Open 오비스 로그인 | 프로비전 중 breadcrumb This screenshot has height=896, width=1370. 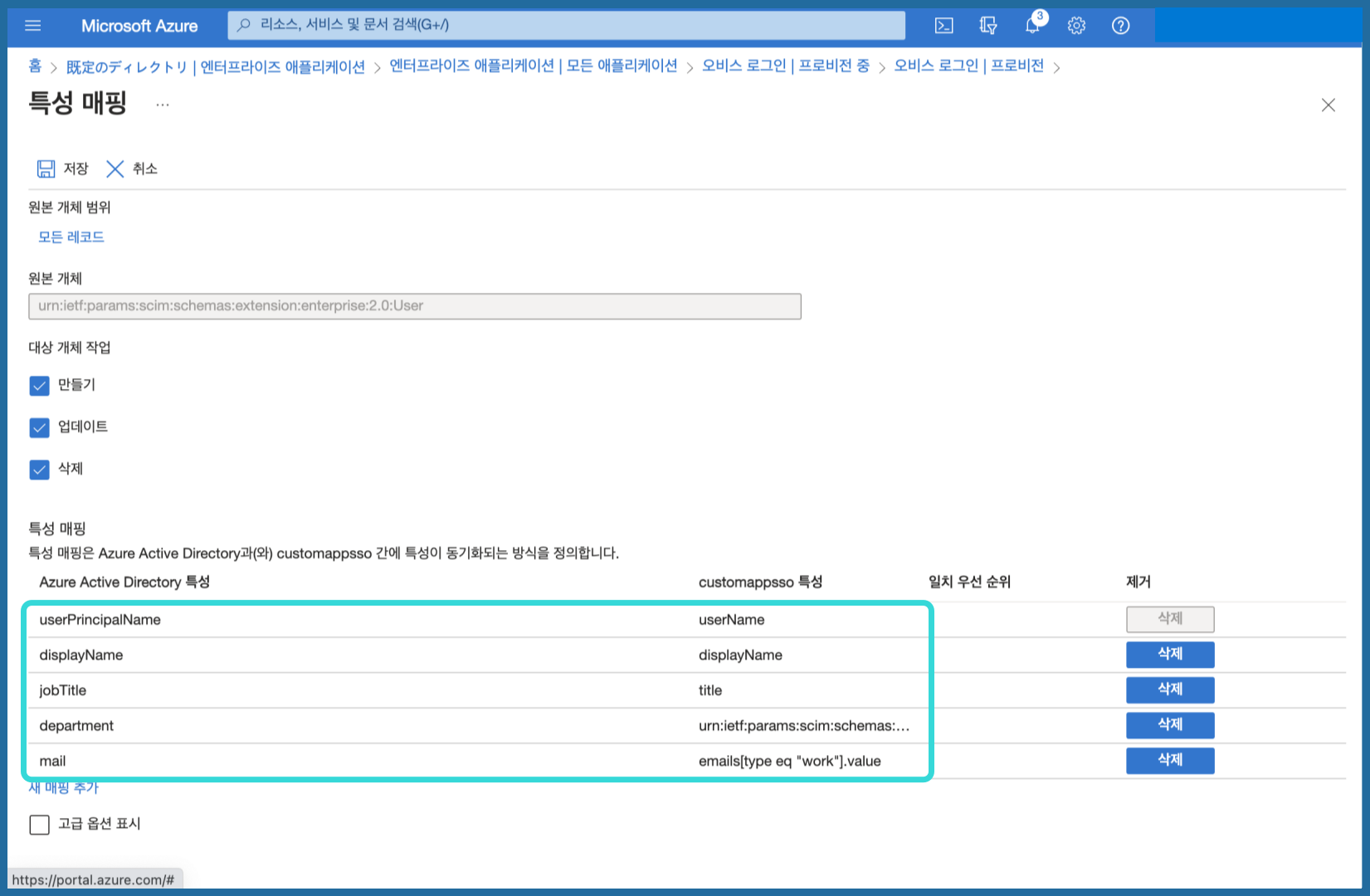tap(786, 66)
